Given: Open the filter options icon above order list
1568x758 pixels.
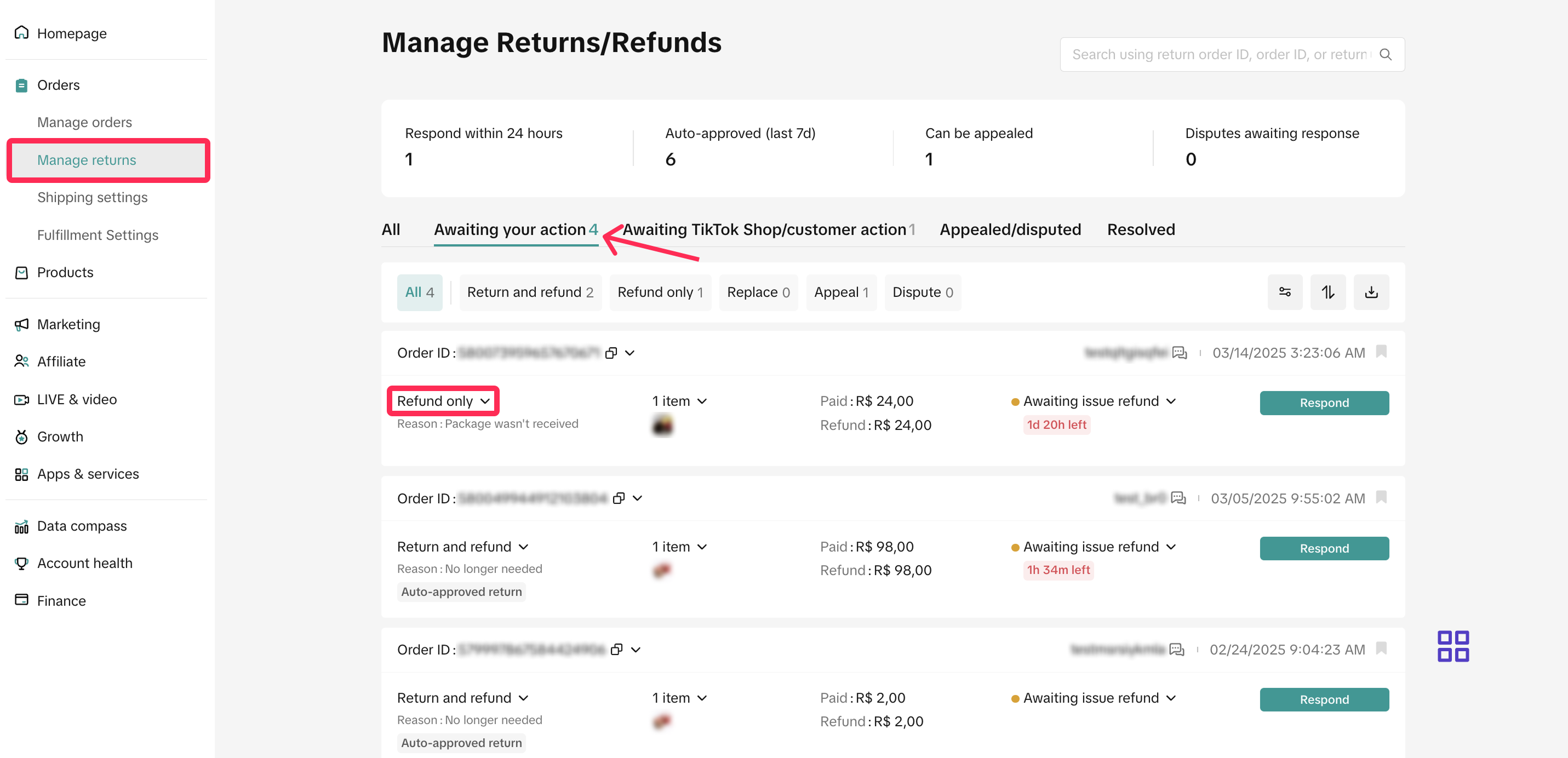Looking at the screenshot, I should tap(1285, 292).
